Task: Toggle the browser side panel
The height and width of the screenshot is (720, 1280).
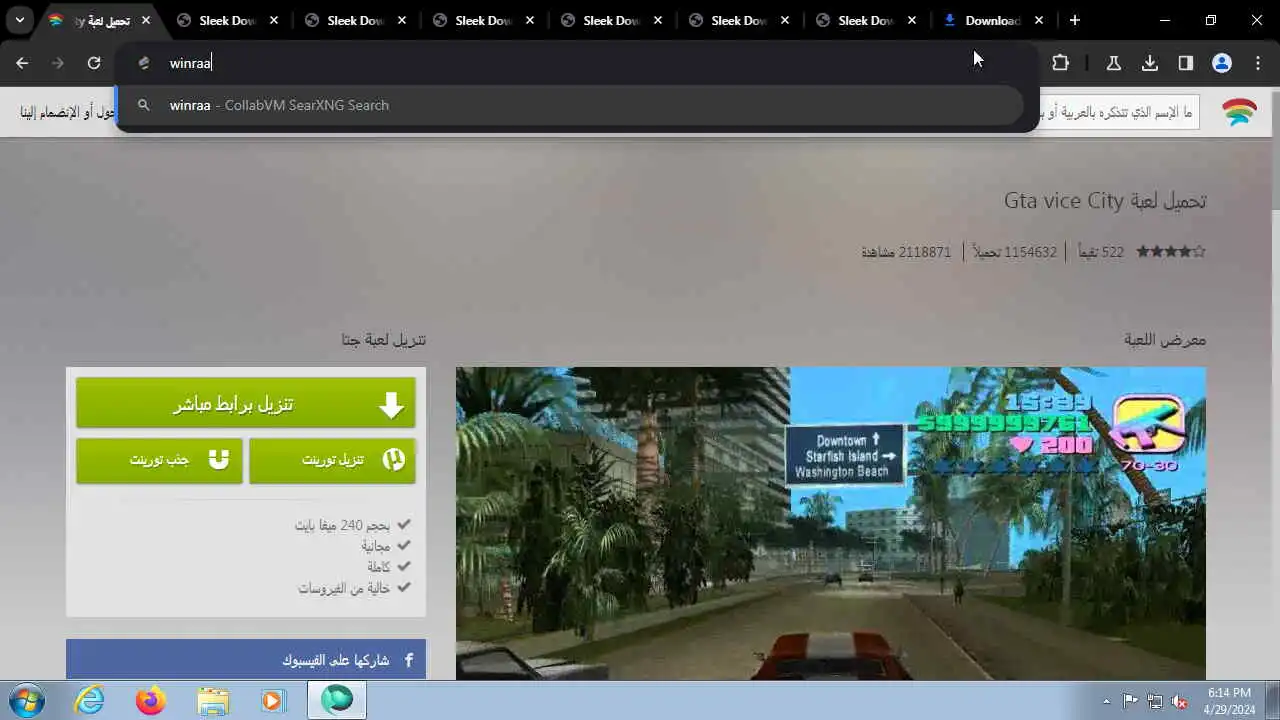Action: (1186, 63)
